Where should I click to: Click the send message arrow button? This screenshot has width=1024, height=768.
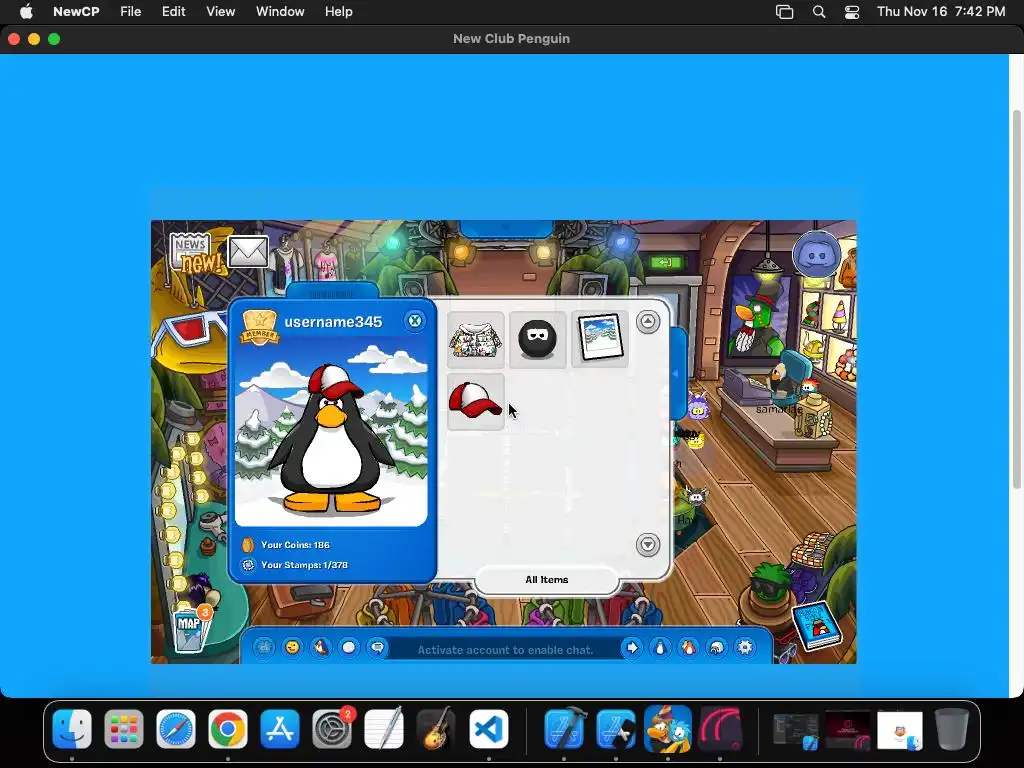coord(632,647)
